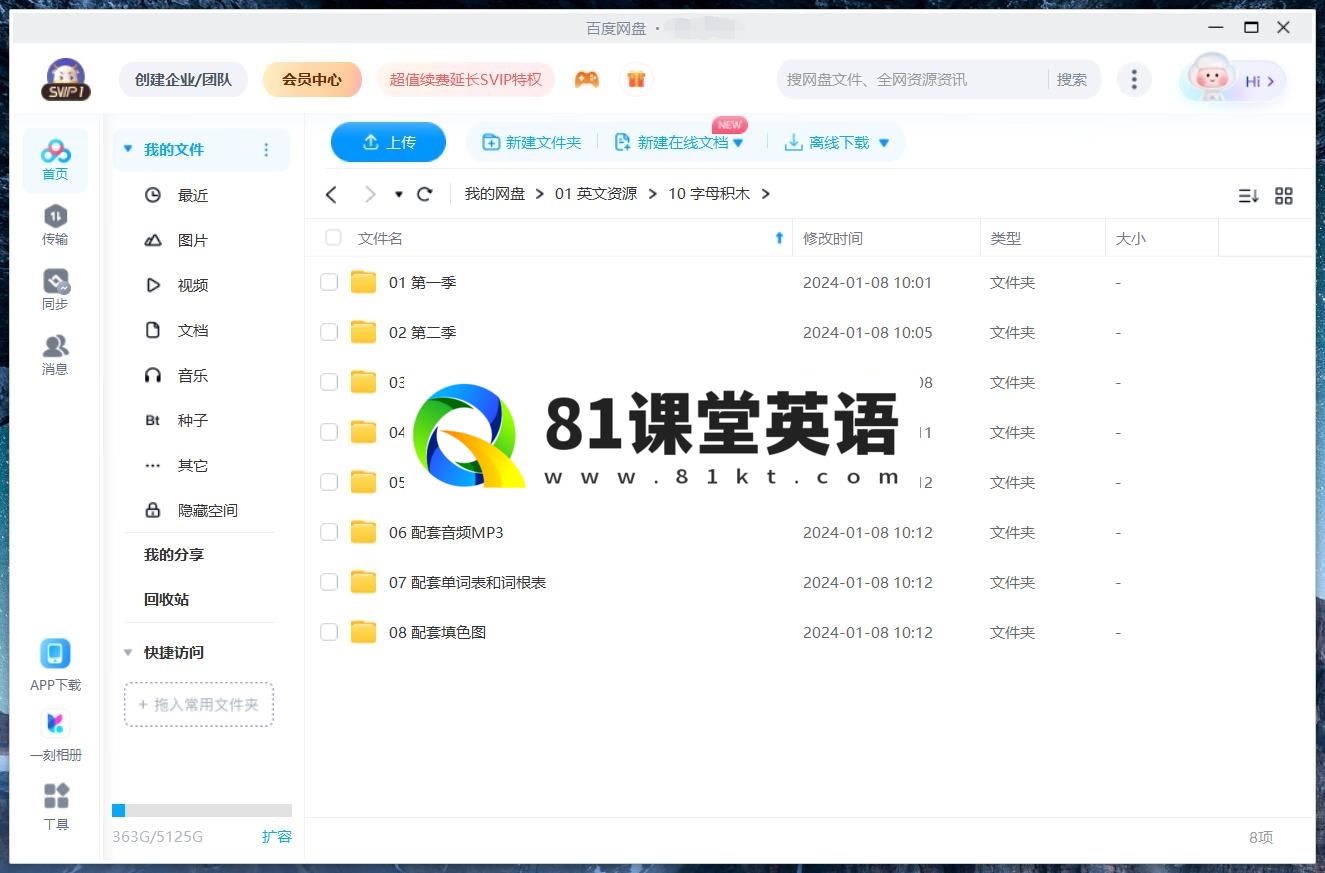Click the search field 搜网盘文件
This screenshot has height=873, width=1325.
click(x=910, y=80)
